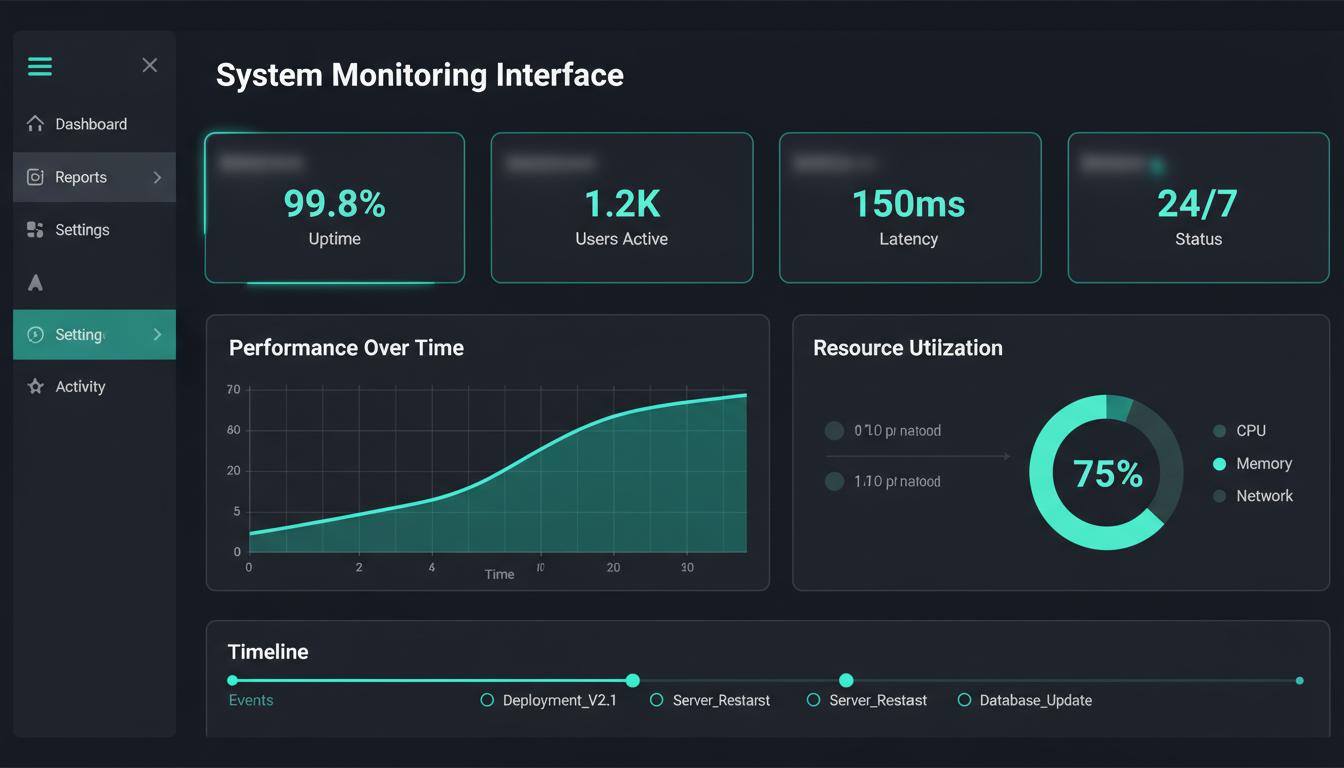This screenshot has height=768, width=1344.
Task: Click the Events link in Timeline
Action: (x=251, y=700)
